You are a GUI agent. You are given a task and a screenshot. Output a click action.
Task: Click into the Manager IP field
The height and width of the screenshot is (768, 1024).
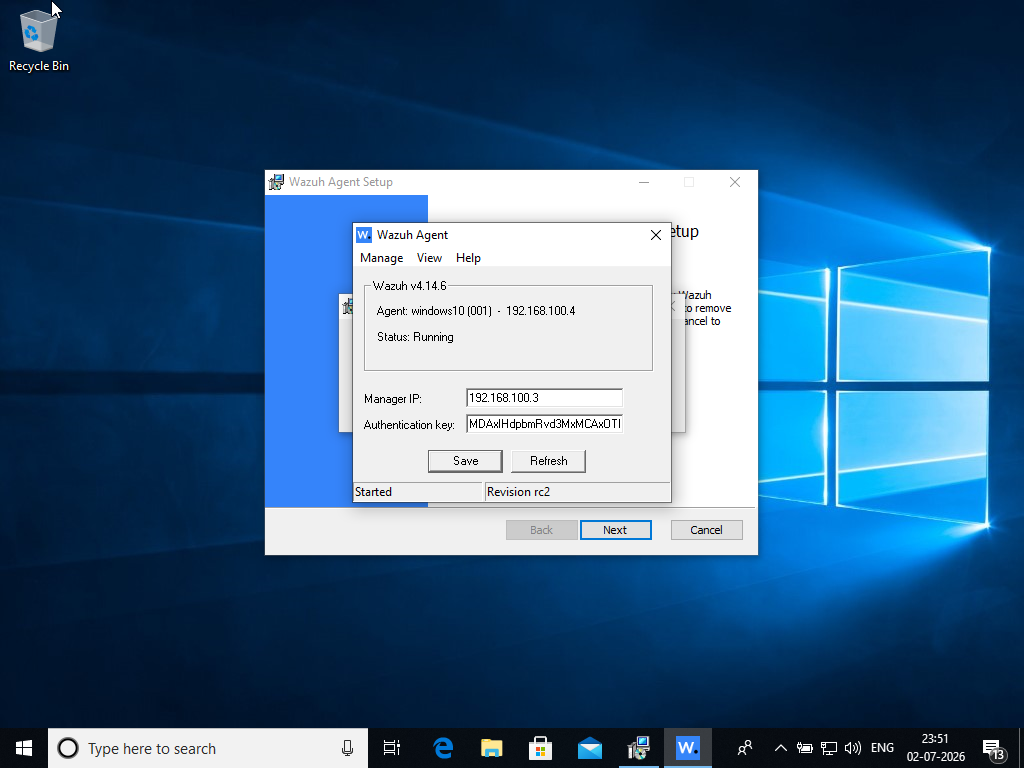[544, 398]
